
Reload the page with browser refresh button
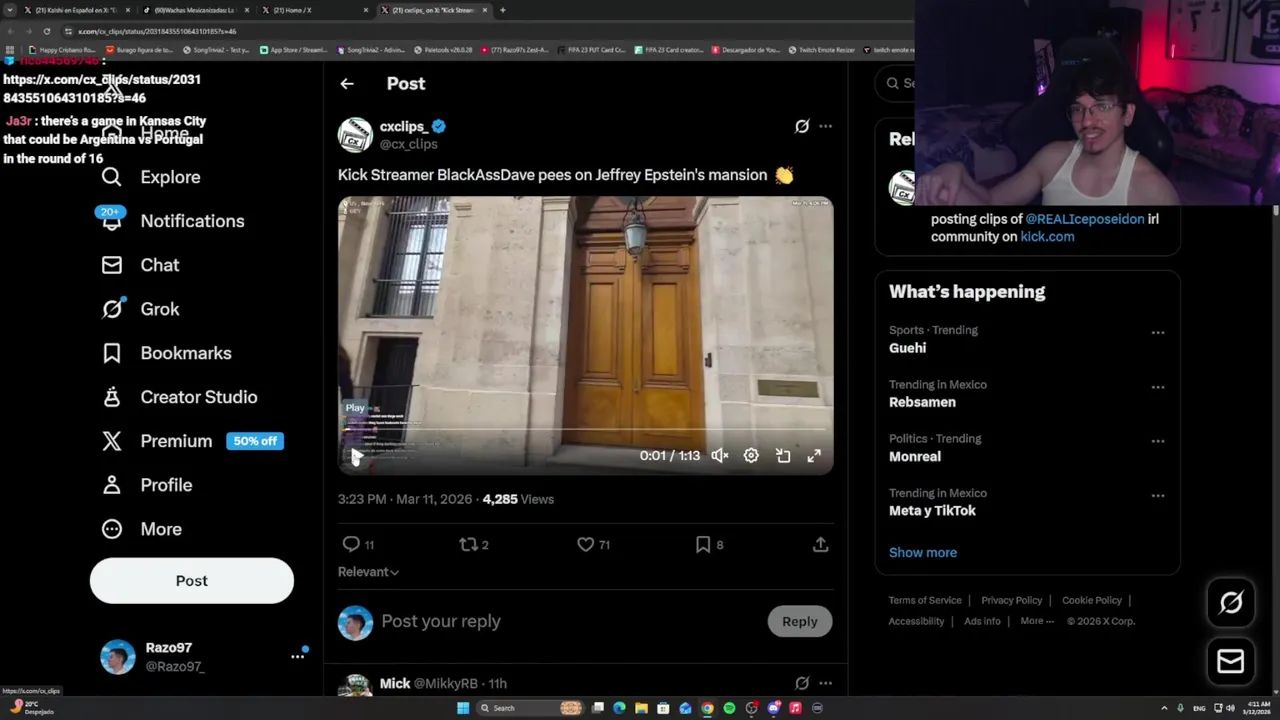pos(46,31)
